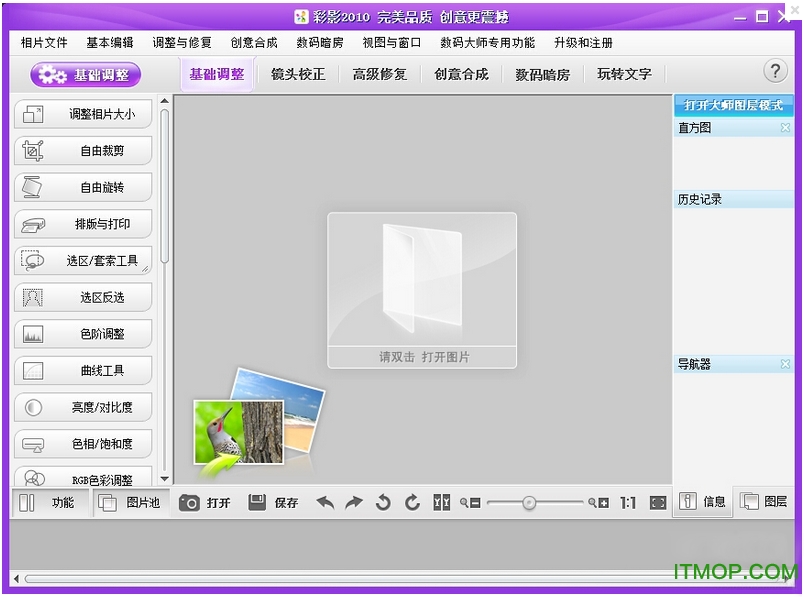Switch to the 玩转文字 tab
The height and width of the screenshot is (597, 804).
pos(624,74)
